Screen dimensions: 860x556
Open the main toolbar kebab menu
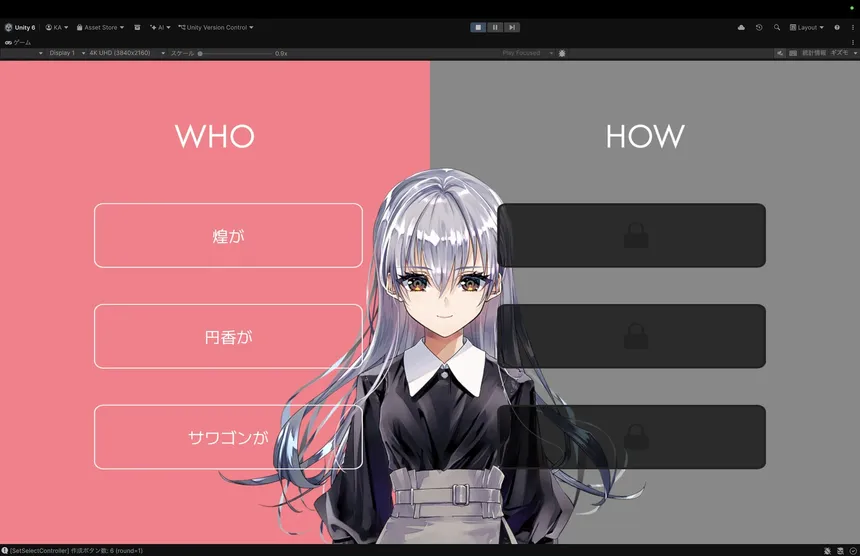pos(853,27)
